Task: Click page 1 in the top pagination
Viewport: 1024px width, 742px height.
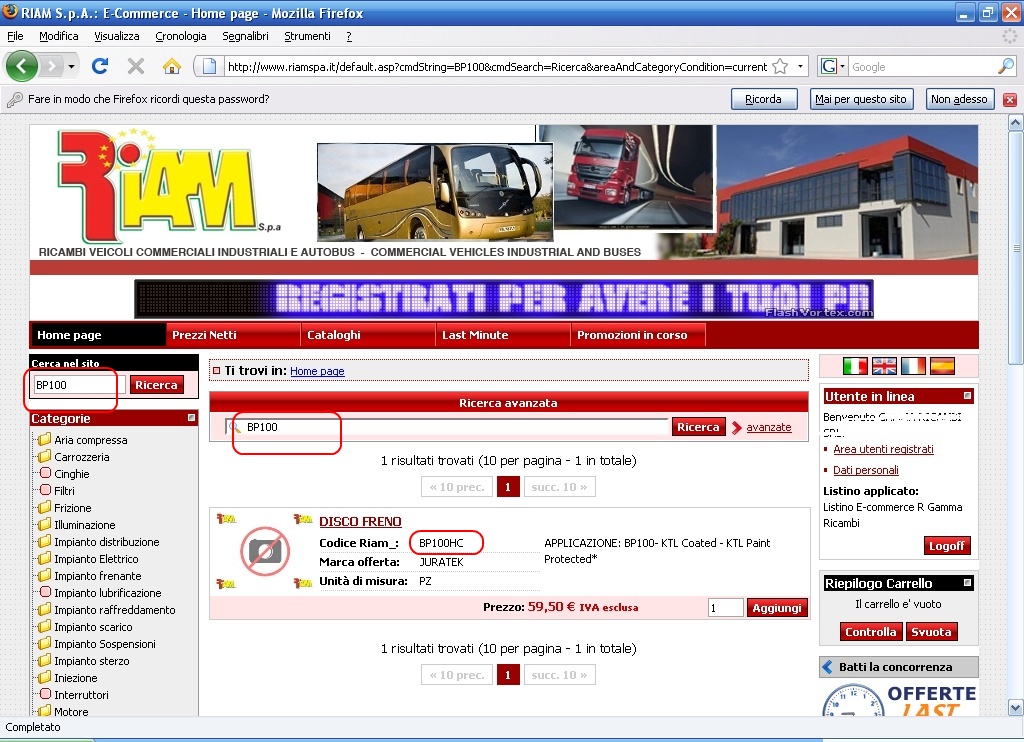Action: click(508, 487)
